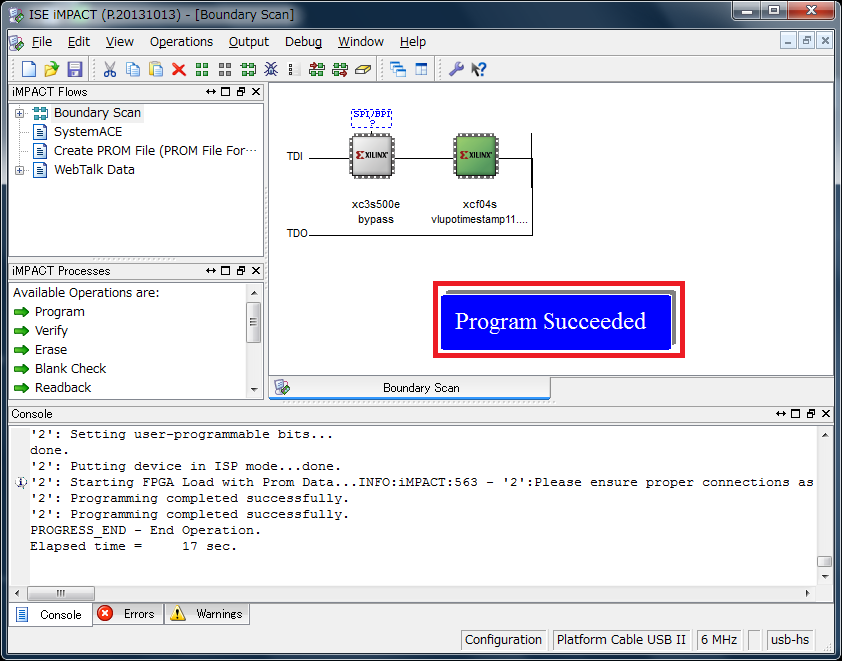The width and height of the screenshot is (842, 661).
Task: Select WebTalk Data in the flows tree
Action: pos(95,170)
